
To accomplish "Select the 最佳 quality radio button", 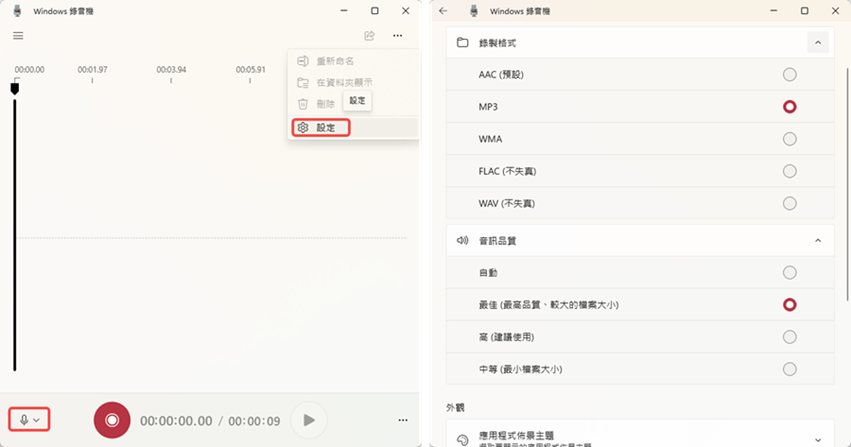I will [790, 305].
